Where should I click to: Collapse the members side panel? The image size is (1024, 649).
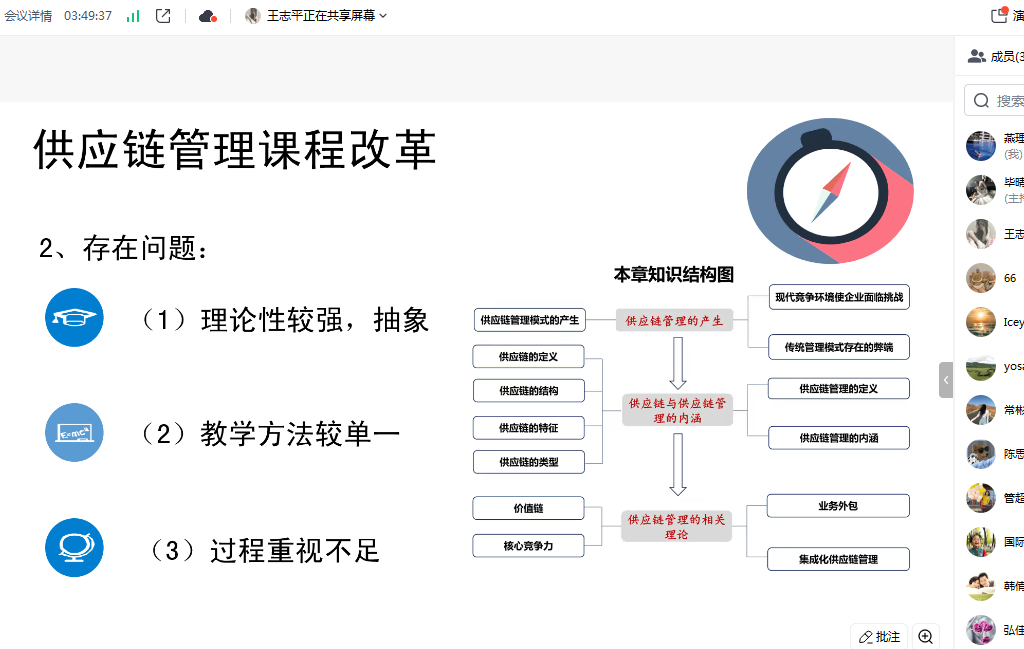click(x=946, y=380)
